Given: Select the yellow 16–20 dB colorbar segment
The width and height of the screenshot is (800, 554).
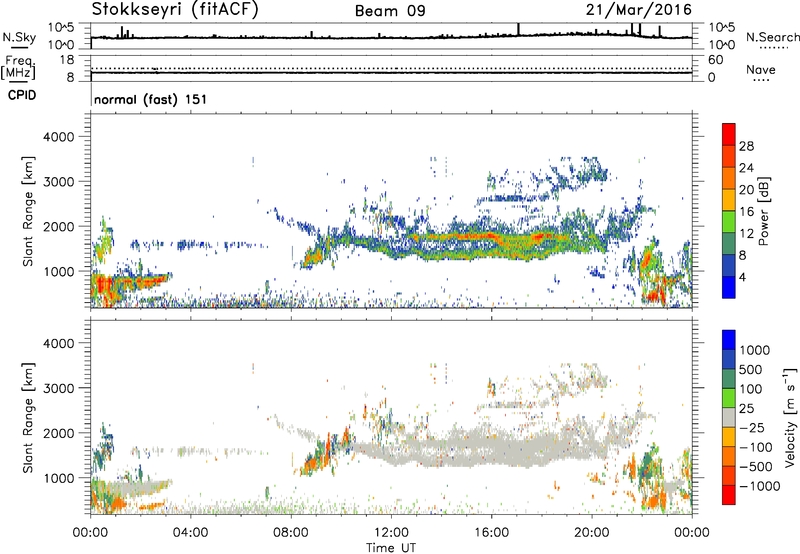Looking at the screenshot, I should coord(729,199).
